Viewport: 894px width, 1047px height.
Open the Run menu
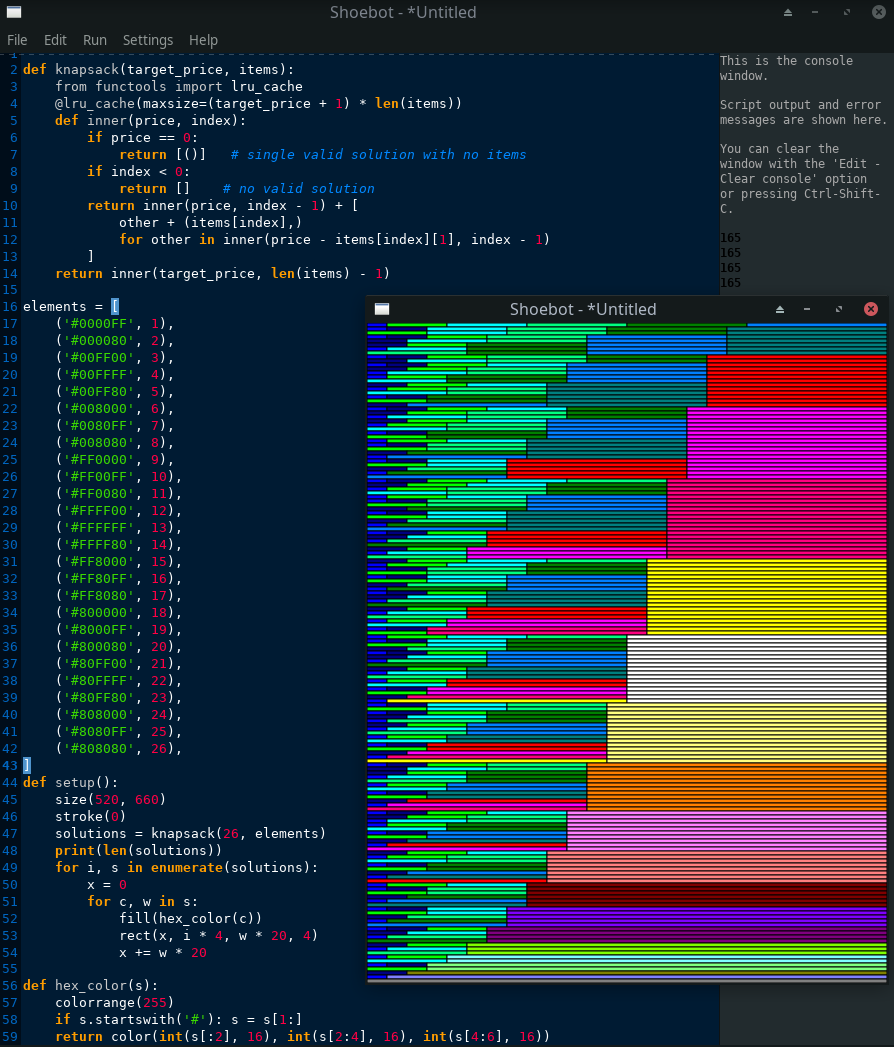pos(95,40)
